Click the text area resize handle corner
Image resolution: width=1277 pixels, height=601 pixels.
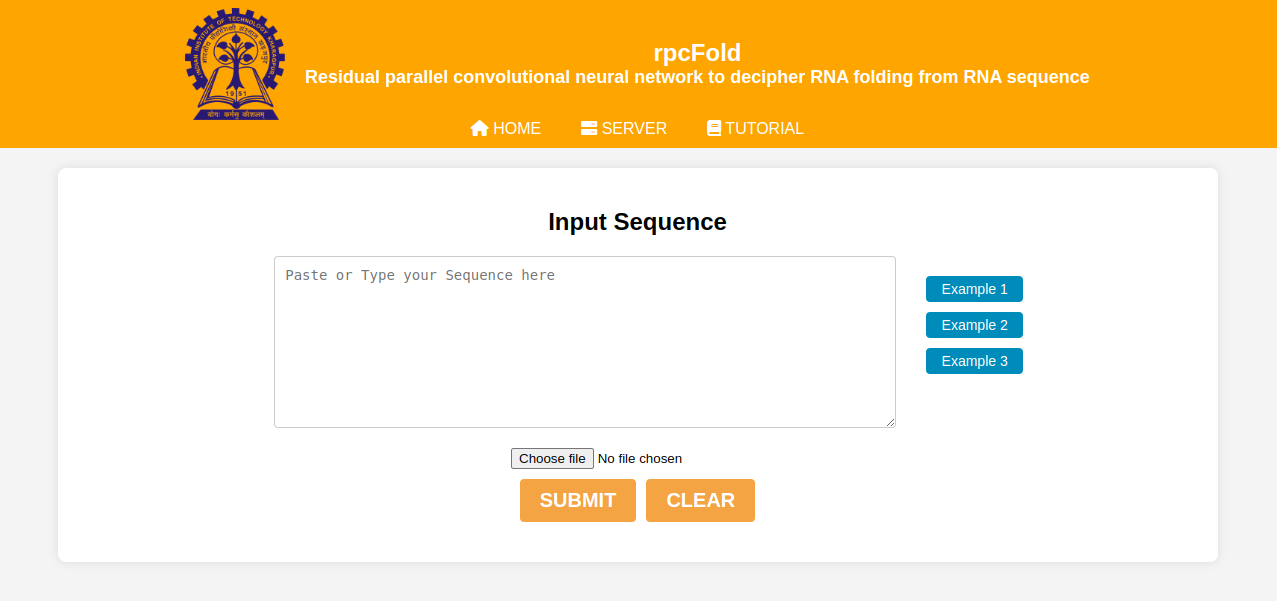point(890,422)
